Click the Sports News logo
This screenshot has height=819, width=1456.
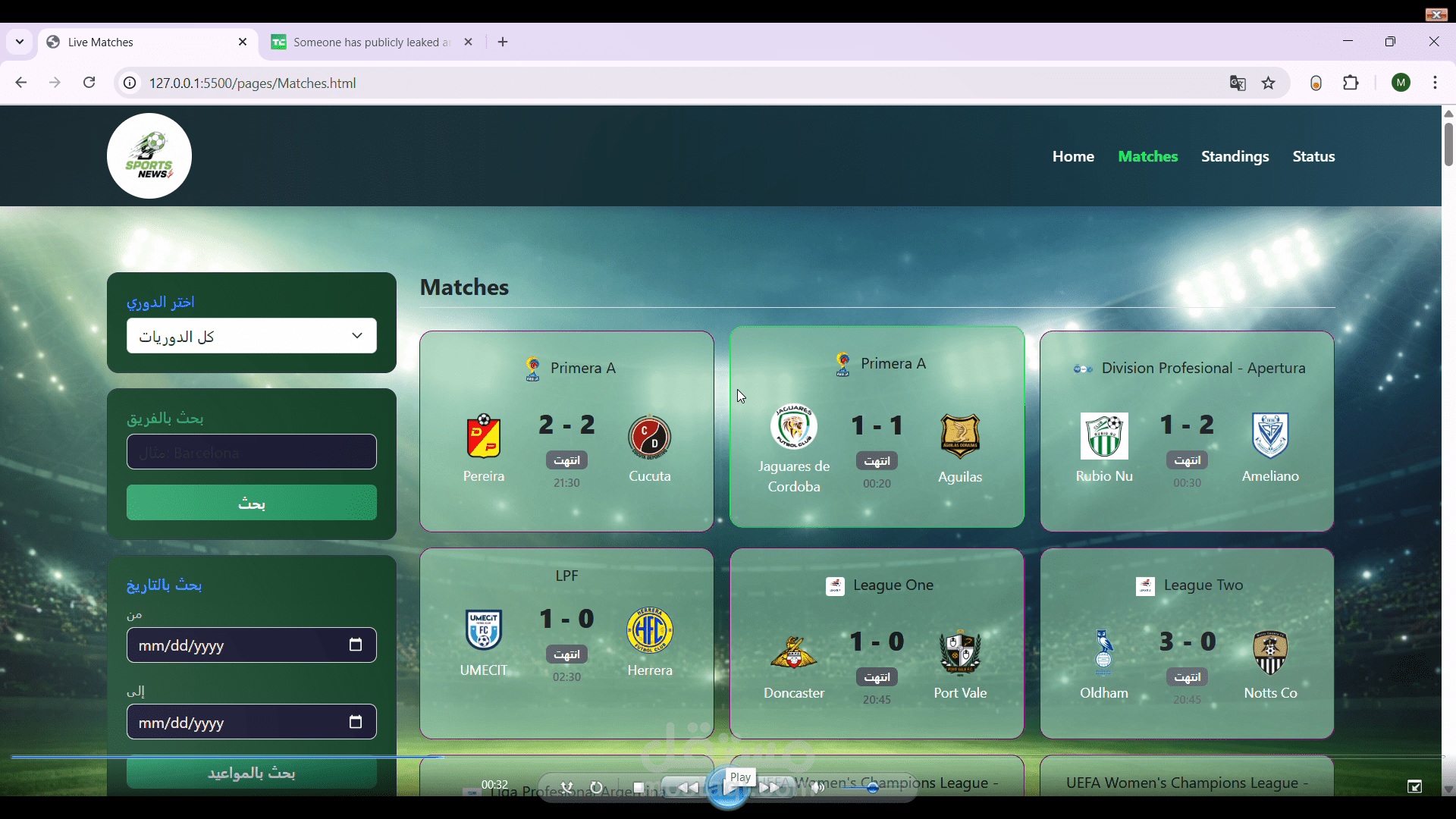(x=149, y=156)
